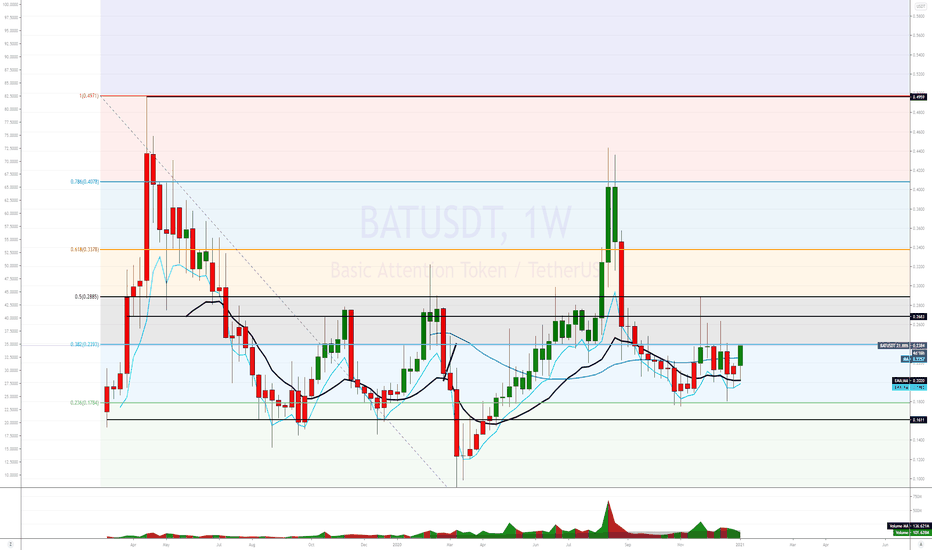The width and height of the screenshot is (932, 550).
Task: Click the latest green weekly candle
Action: [741, 356]
